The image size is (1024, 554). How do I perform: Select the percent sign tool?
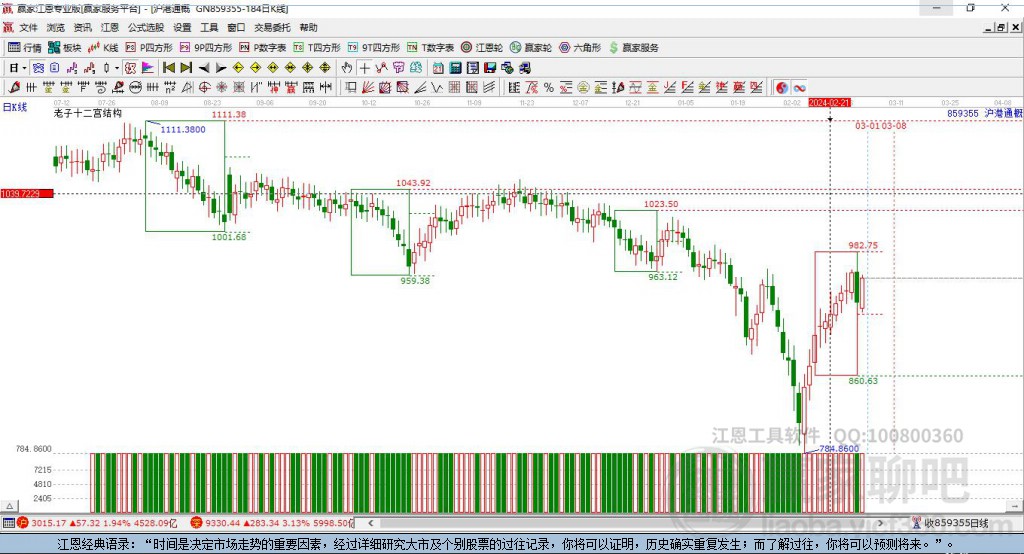click(x=549, y=88)
